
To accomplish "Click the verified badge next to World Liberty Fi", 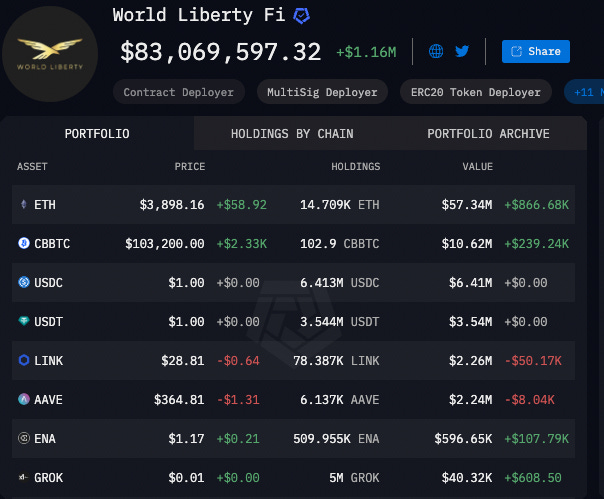I will pyautogui.click(x=301, y=16).
